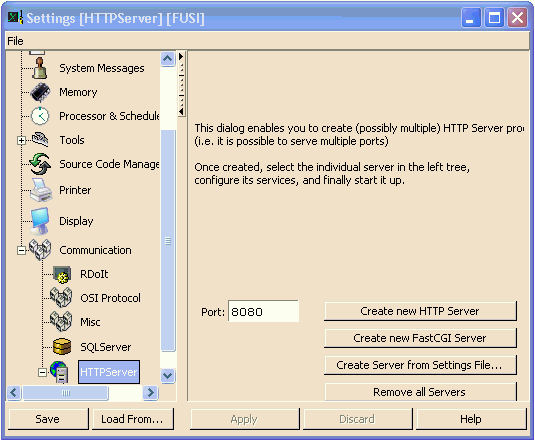The image size is (535, 440).
Task: Click Create Server from Settings File button
Action: [420, 365]
